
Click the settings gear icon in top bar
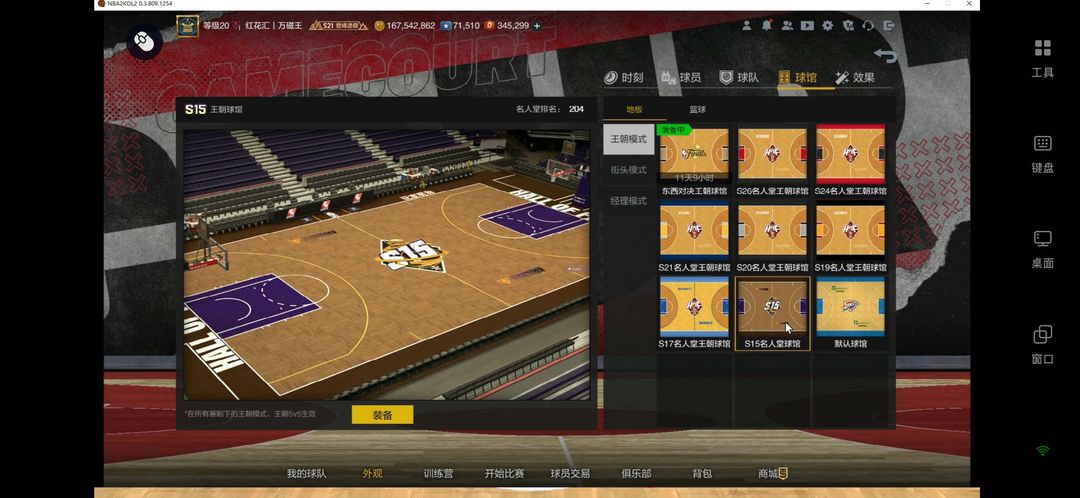pyautogui.click(x=827, y=26)
